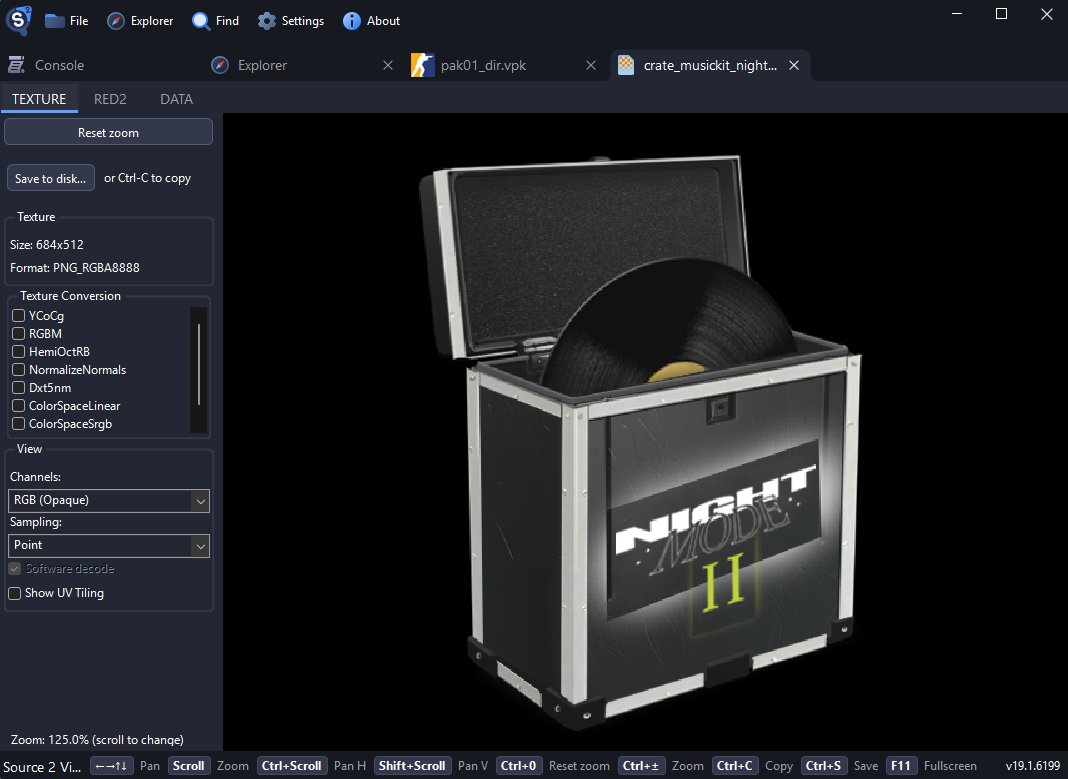The width and height of the screenshot is (1068, 779).
Task: Open the Explorer menu item
Action: [x=140, y=21]
